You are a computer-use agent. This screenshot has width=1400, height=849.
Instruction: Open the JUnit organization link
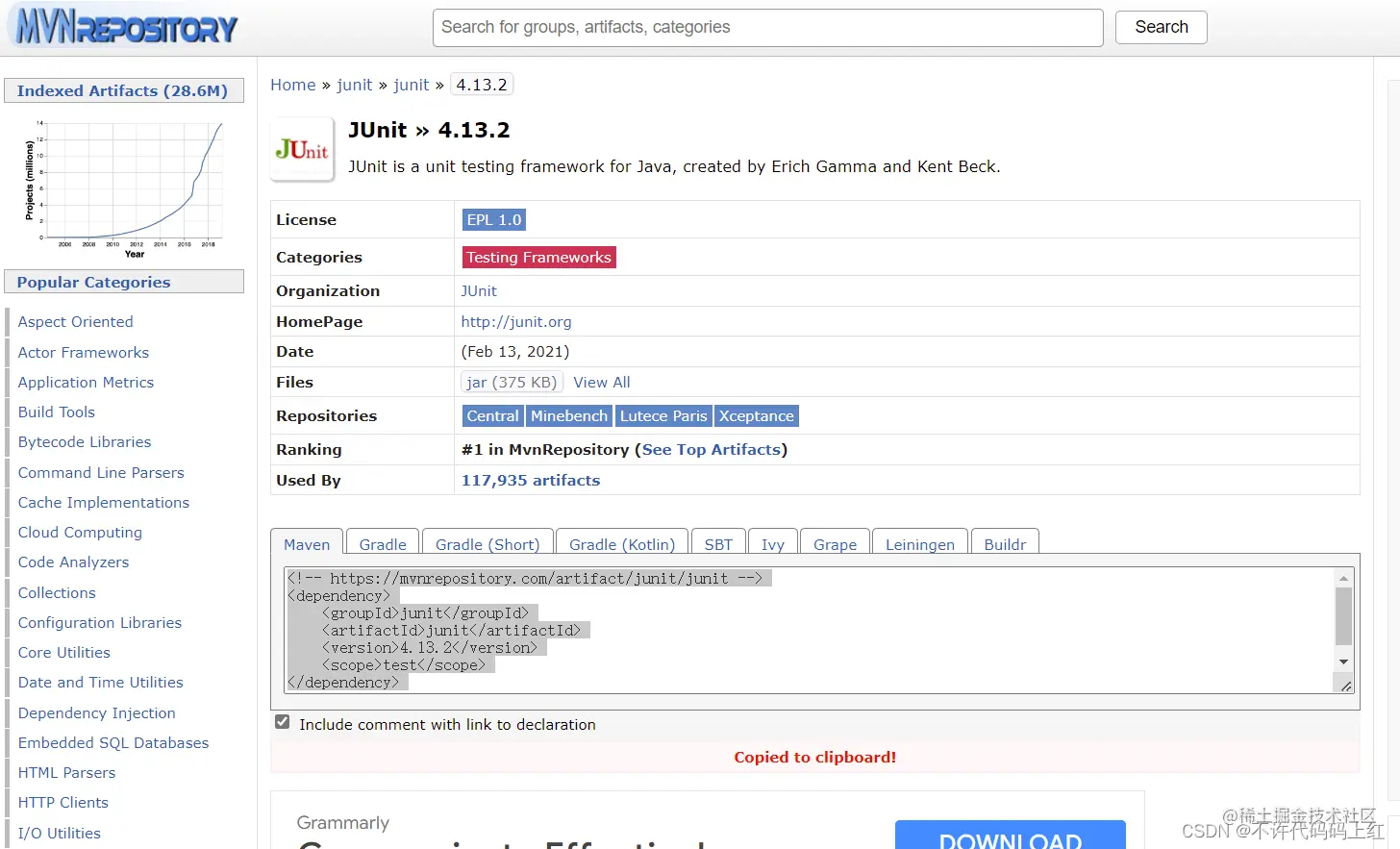(x=479, y=290)
